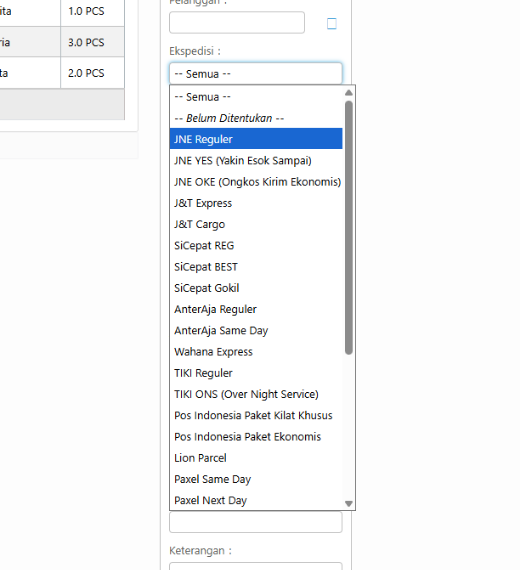Image resolution: width=520 pixels, height=570 pixels.
Task: Pick TIKI ONS (Over Night Service)
Action: [x=256, y=394]
